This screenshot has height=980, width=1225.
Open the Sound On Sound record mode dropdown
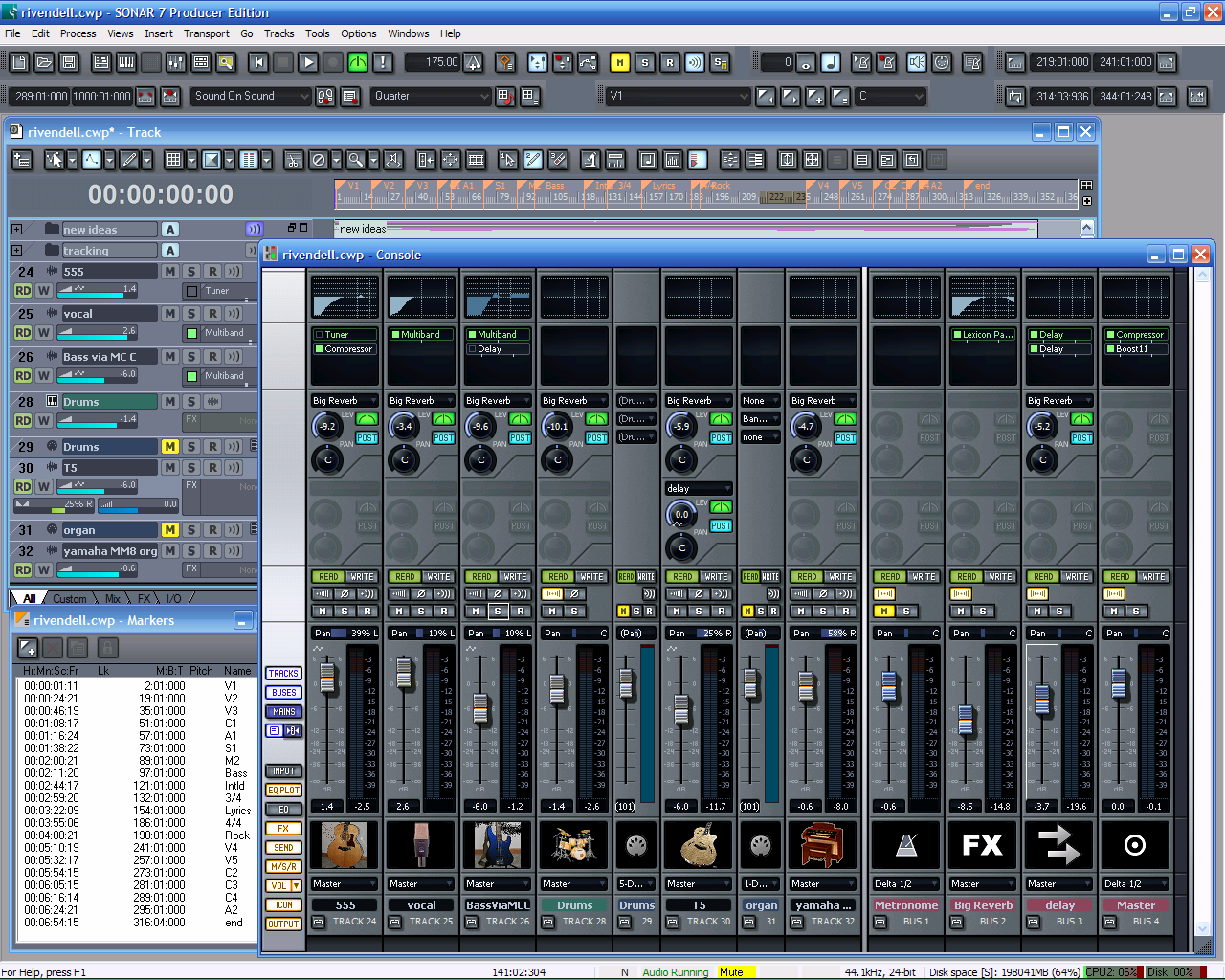(x=252, y=96)
